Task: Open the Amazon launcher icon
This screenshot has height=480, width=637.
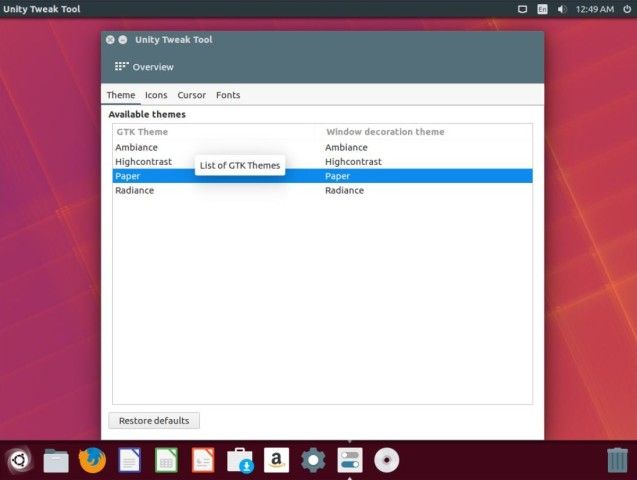Action: pos(277,460)
